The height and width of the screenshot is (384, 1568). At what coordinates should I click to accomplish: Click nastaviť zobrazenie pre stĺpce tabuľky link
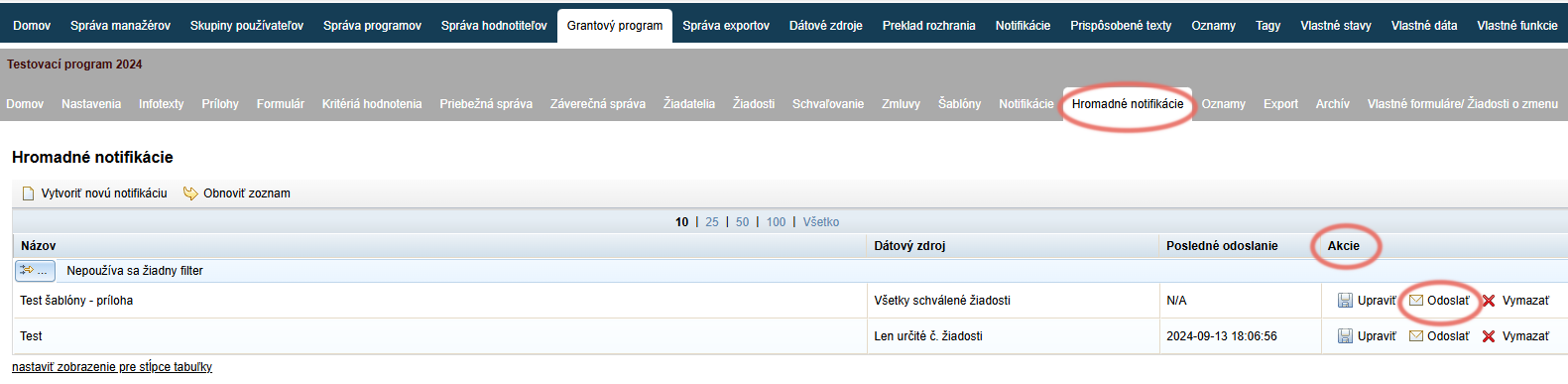pos(112,367)
